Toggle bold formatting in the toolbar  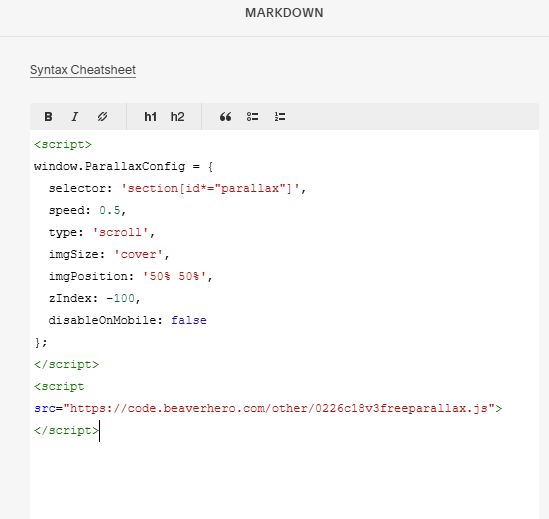click(48, 117)
